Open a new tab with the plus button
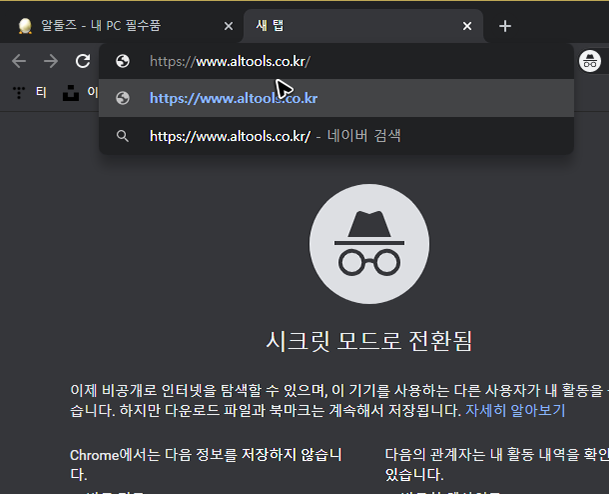This screenshot has height=494, width=609. pyautogui.click(x=505, y=26)
